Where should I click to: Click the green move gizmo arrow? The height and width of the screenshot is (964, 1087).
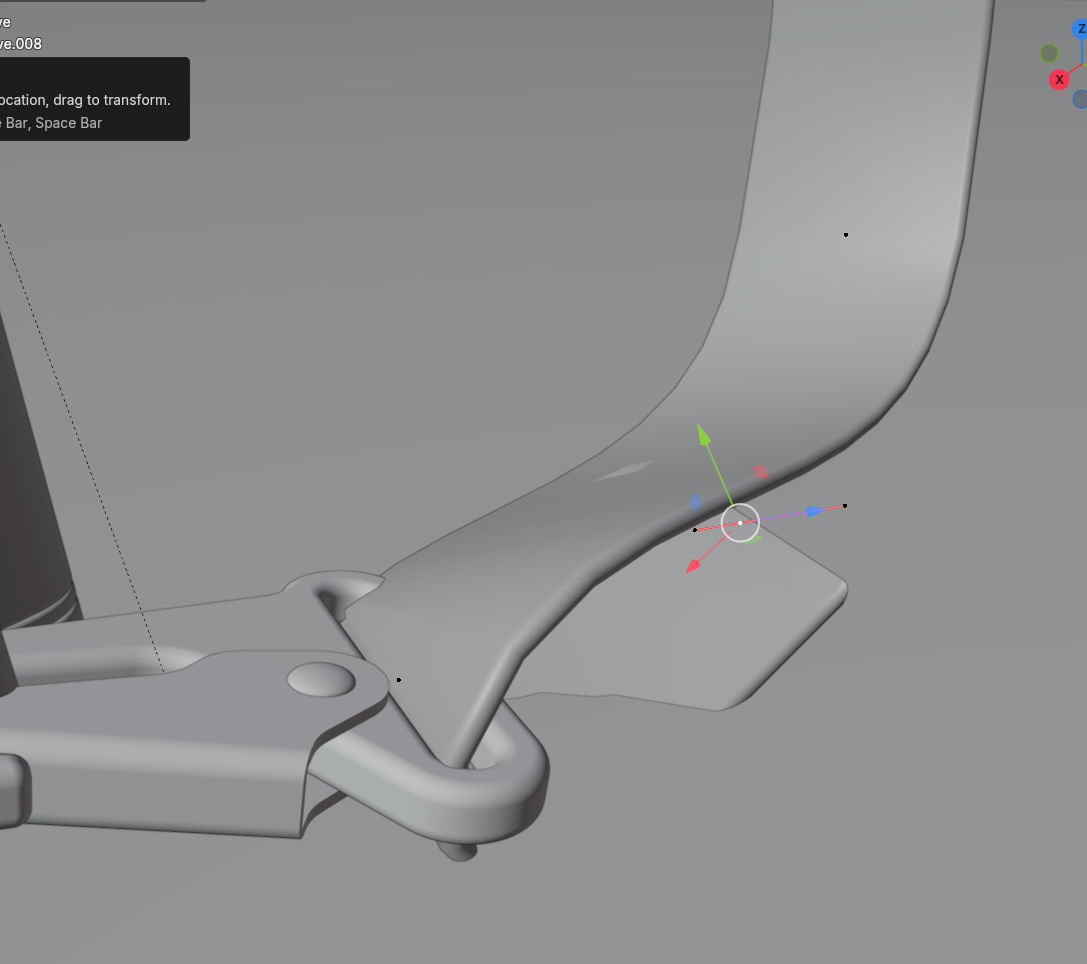click(x=704, y=435)
